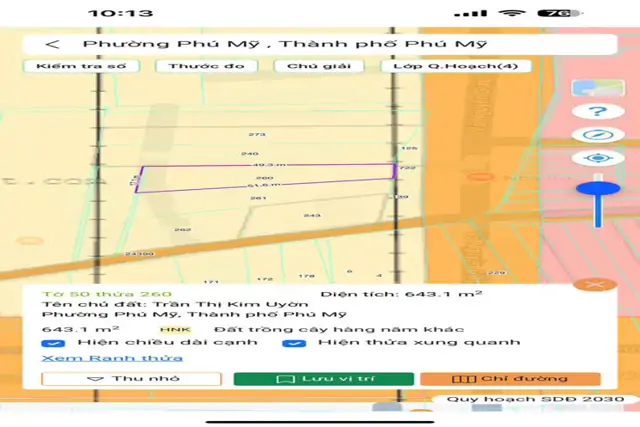Viewport: 640px width, 427px height.
Task: Click the Quy hoạch SDĐ 2030 label
Action: click(x=536, y=399)
